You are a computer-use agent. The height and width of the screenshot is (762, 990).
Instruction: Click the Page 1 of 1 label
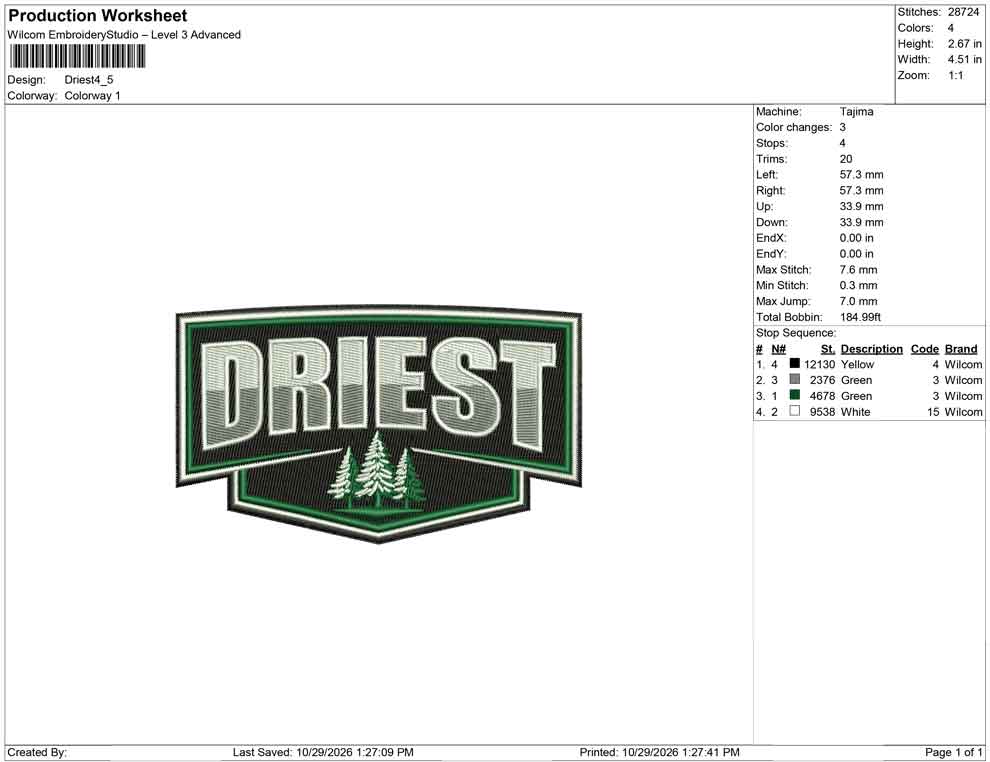pyautogui.click(x=953, y=752)
